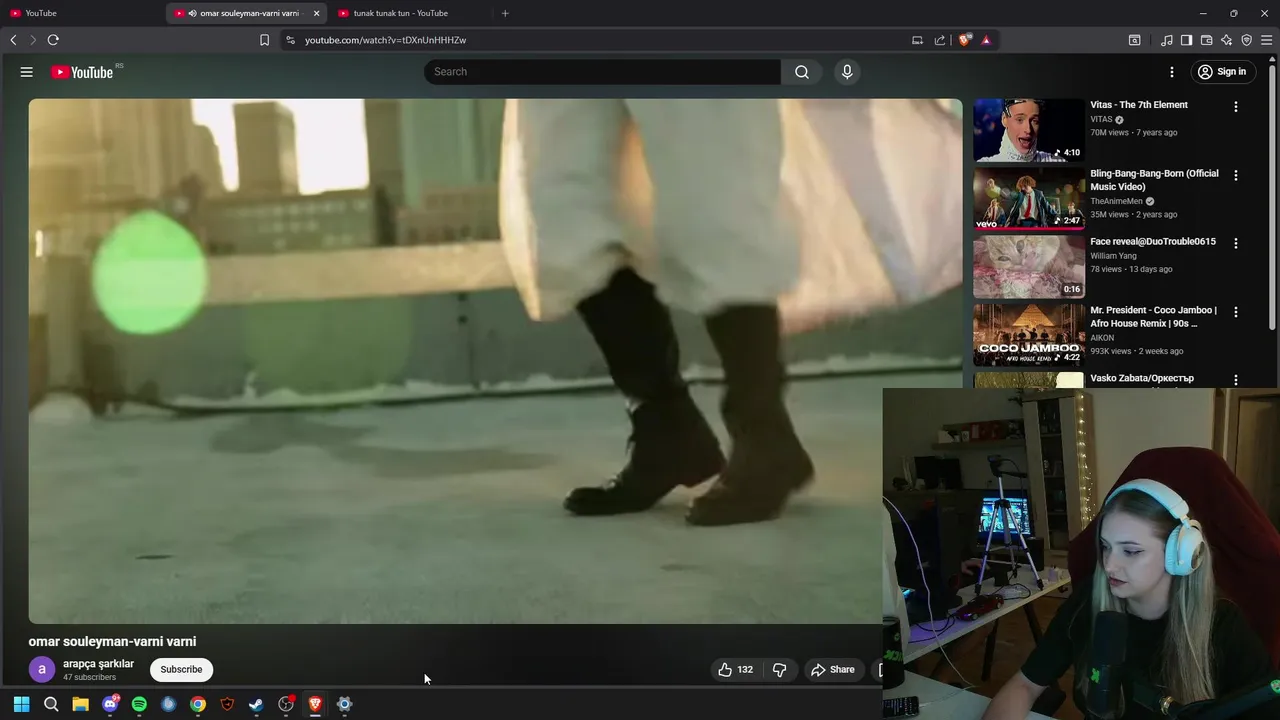The image size is (1280, 720).
Task: Switch to the first YouTube tab
Action: pyautogui.click(x=80, y=13)
